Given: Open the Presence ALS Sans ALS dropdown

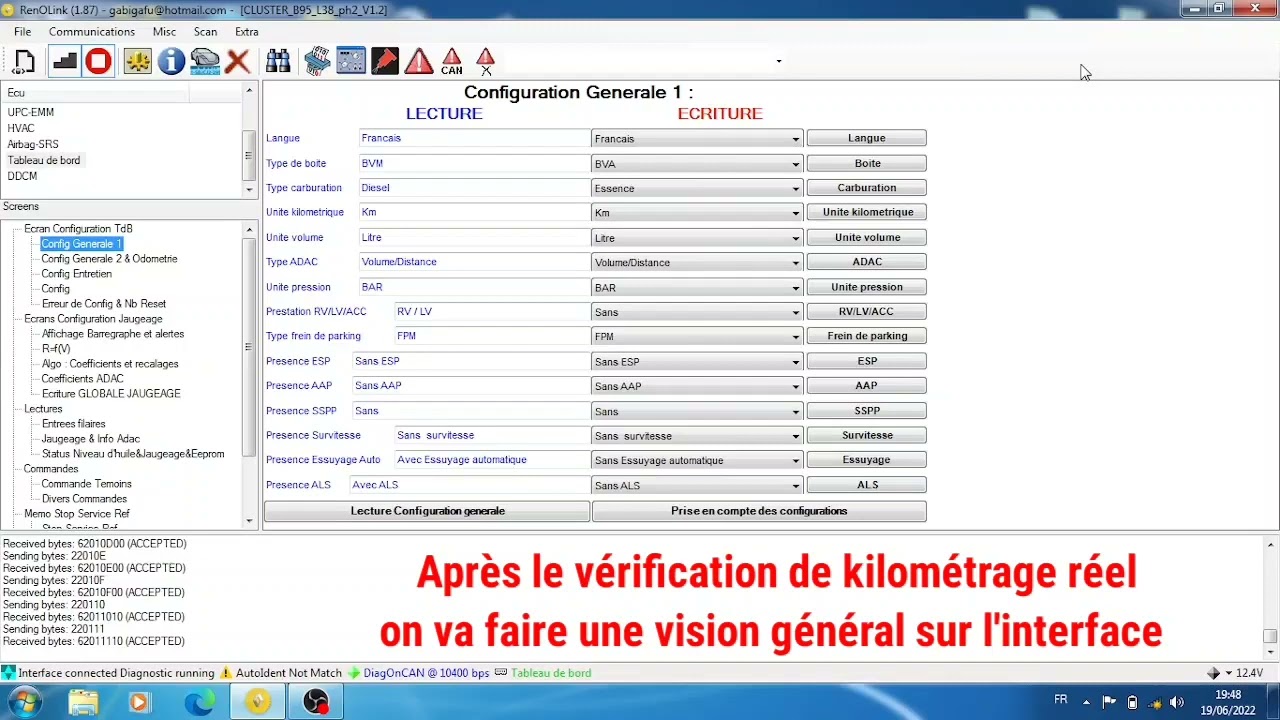Looking at the screenshot, I should click(697, 486).
